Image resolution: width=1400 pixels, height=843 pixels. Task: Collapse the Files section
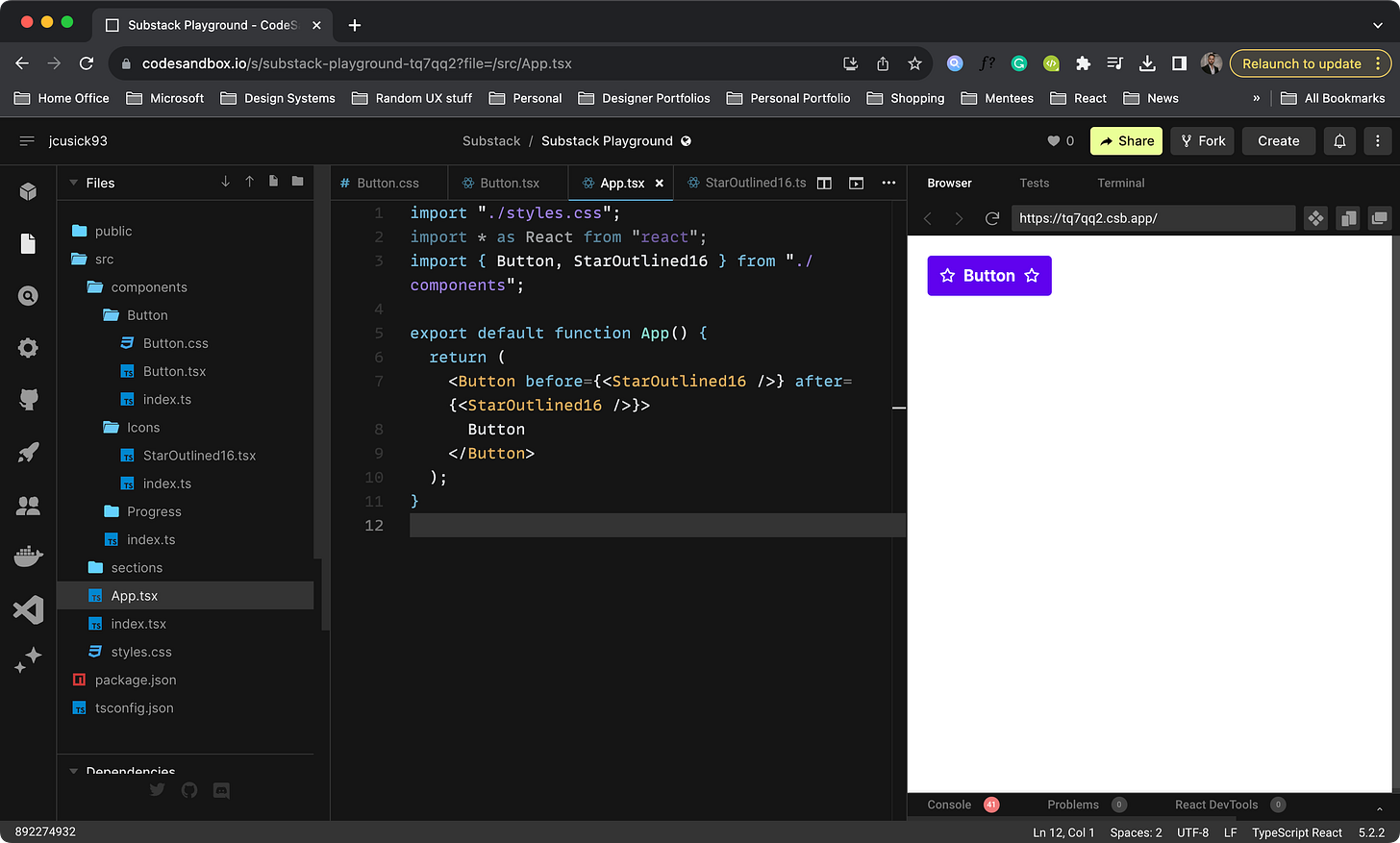tap(73, 183)
